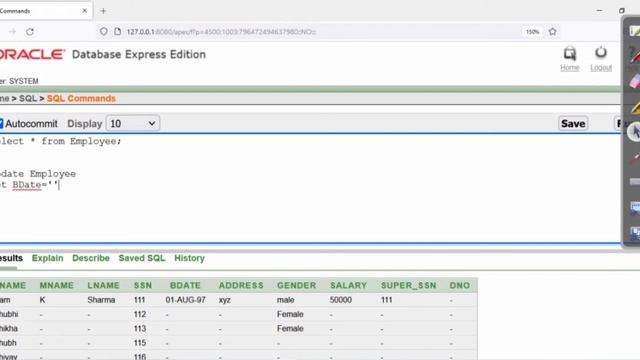640x360 pixels.
Task: Click the GENDER column header
Action: tap(296, 285)
